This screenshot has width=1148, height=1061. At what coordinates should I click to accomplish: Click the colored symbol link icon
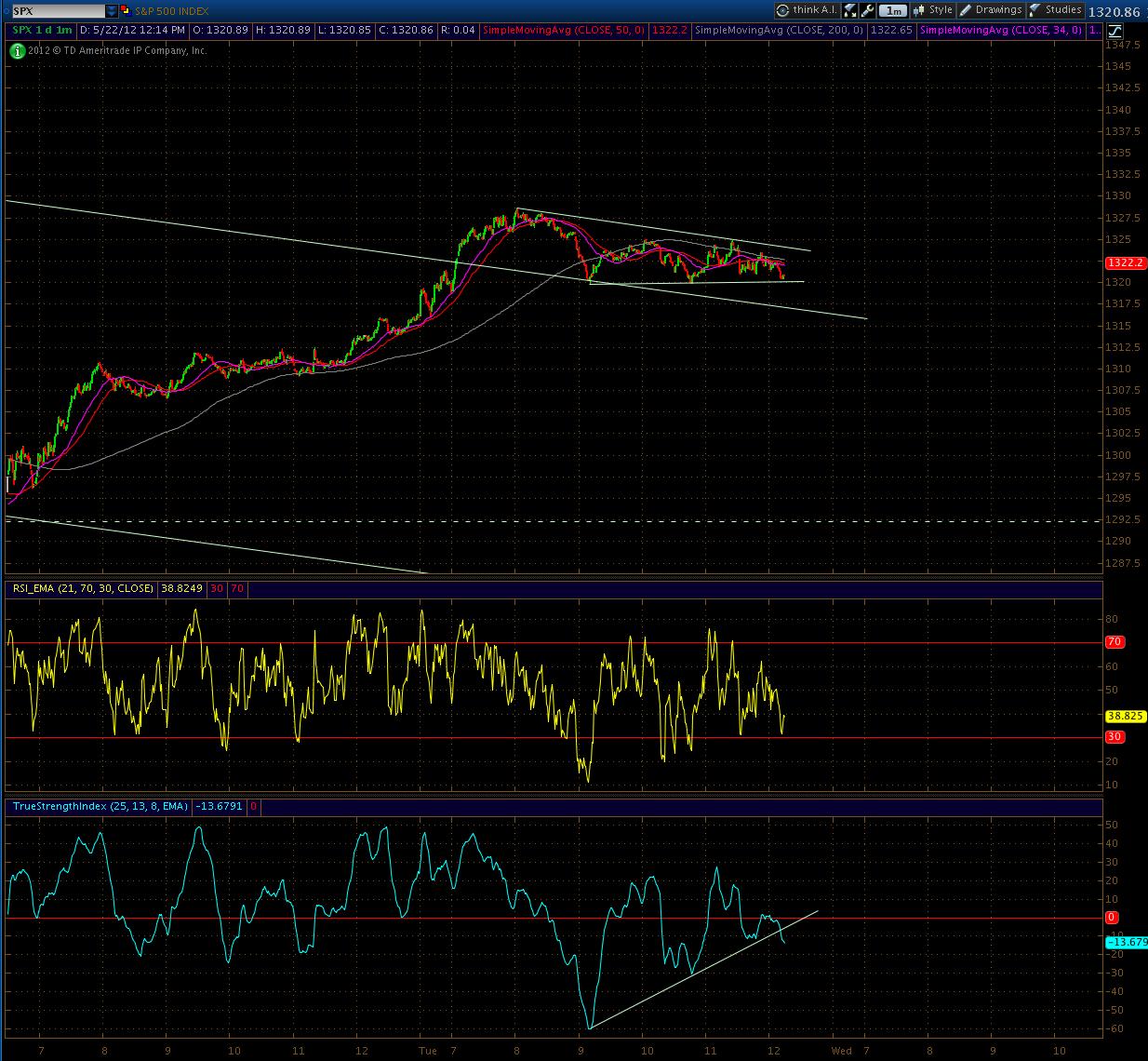(x=127, y=11)
